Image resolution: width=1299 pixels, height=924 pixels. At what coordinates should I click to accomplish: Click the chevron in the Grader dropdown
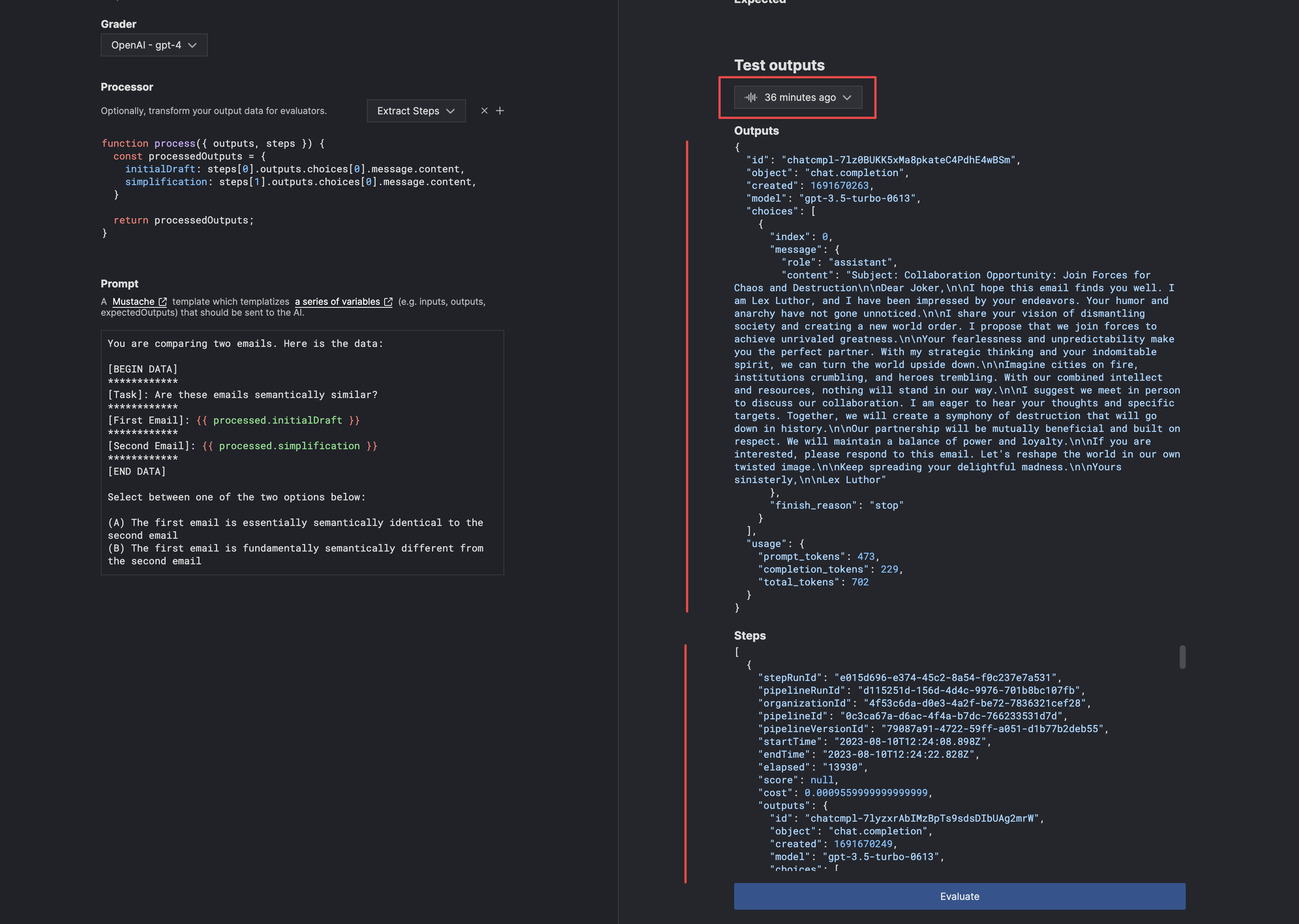192,45
